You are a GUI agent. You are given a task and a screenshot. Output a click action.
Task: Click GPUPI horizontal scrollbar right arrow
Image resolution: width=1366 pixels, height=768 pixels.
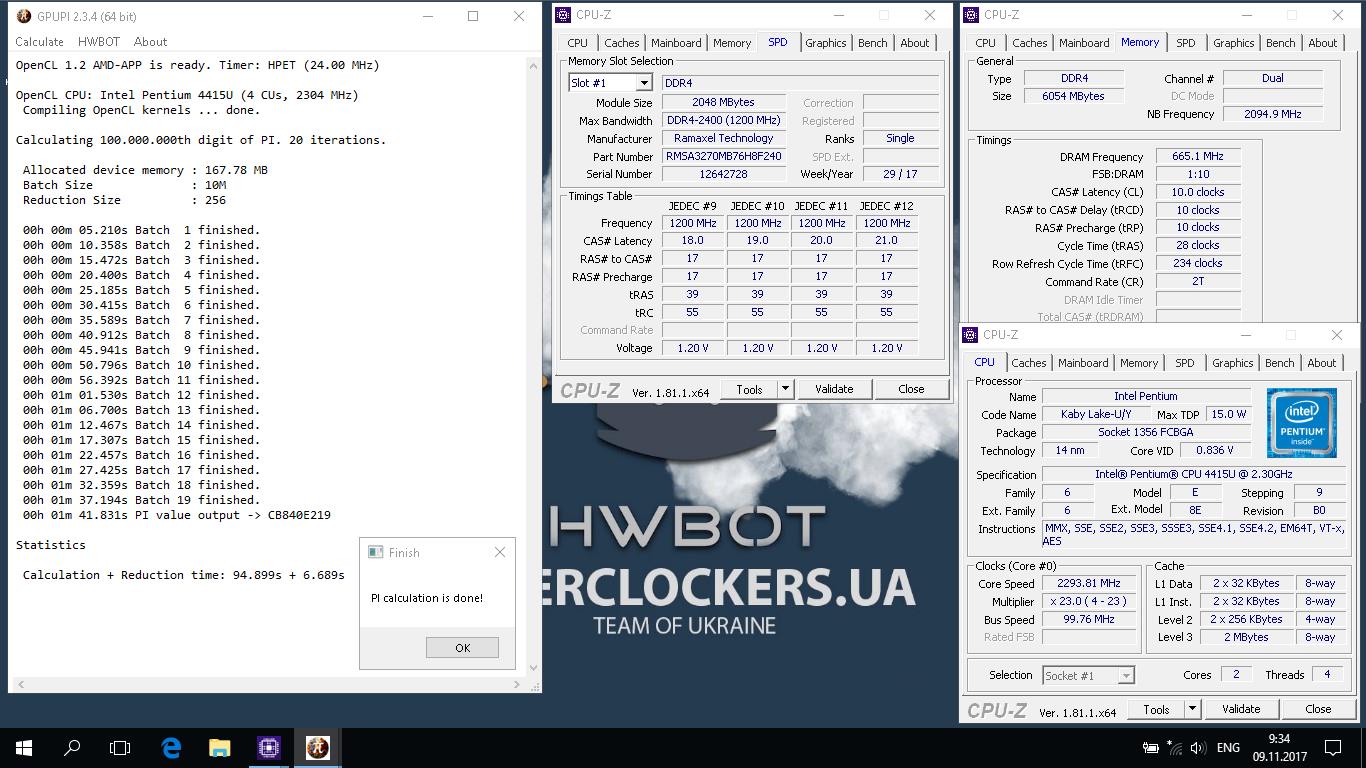[x=517, y=685]
